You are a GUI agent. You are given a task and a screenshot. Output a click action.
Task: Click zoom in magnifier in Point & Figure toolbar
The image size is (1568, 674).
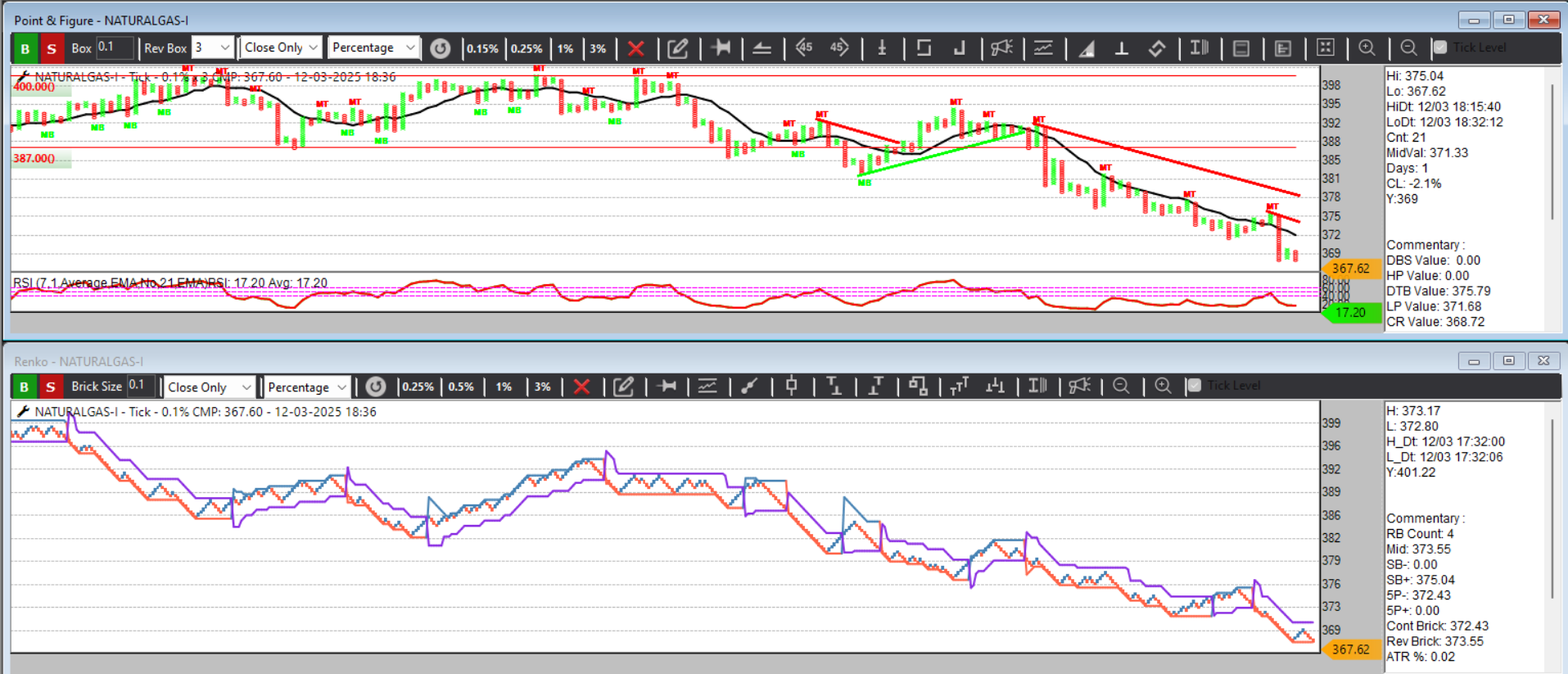point(1367,47)
